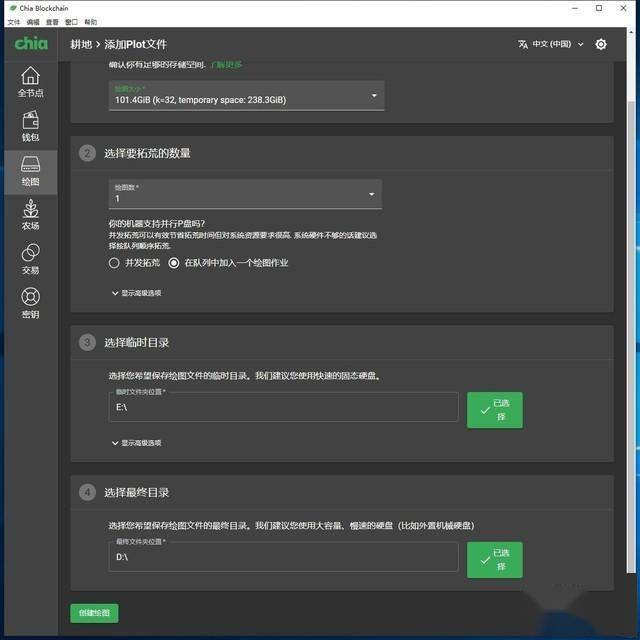640x640 pixels.
Task: Select 在队列中加入一个绘图作业 radio option
Action: (x=174, y=263)
